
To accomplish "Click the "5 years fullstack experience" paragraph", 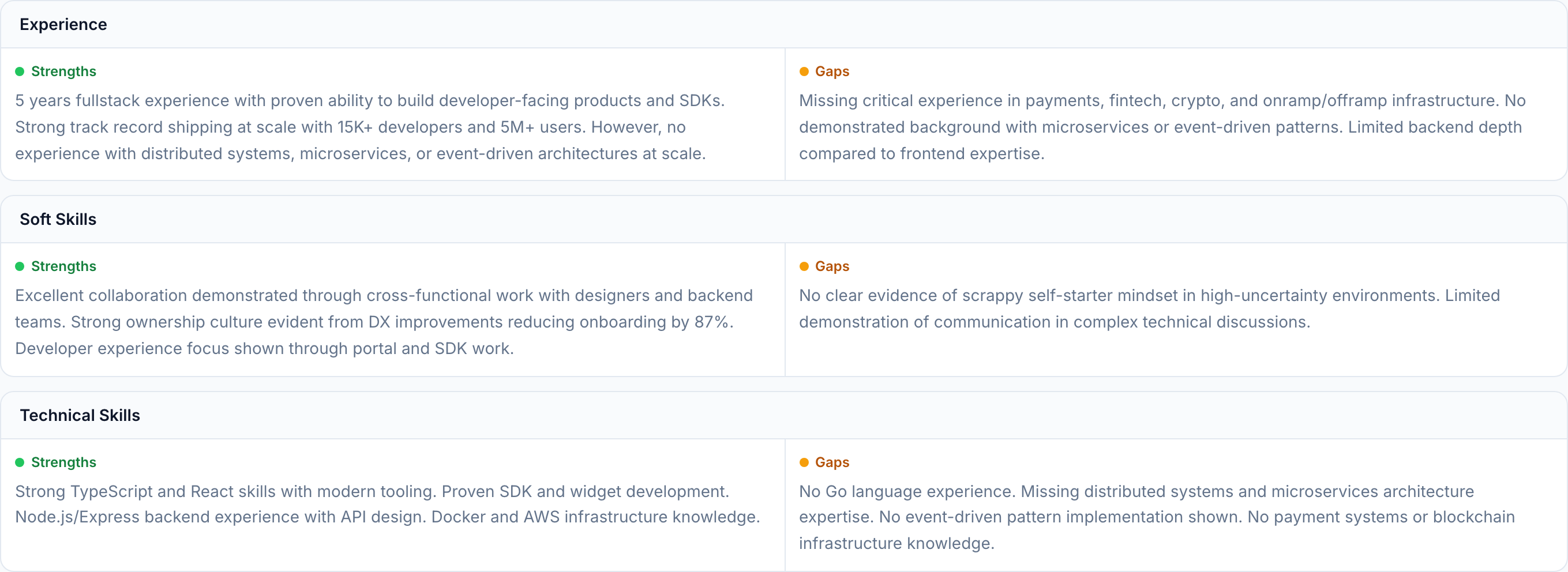I will [x=369, y=127].
